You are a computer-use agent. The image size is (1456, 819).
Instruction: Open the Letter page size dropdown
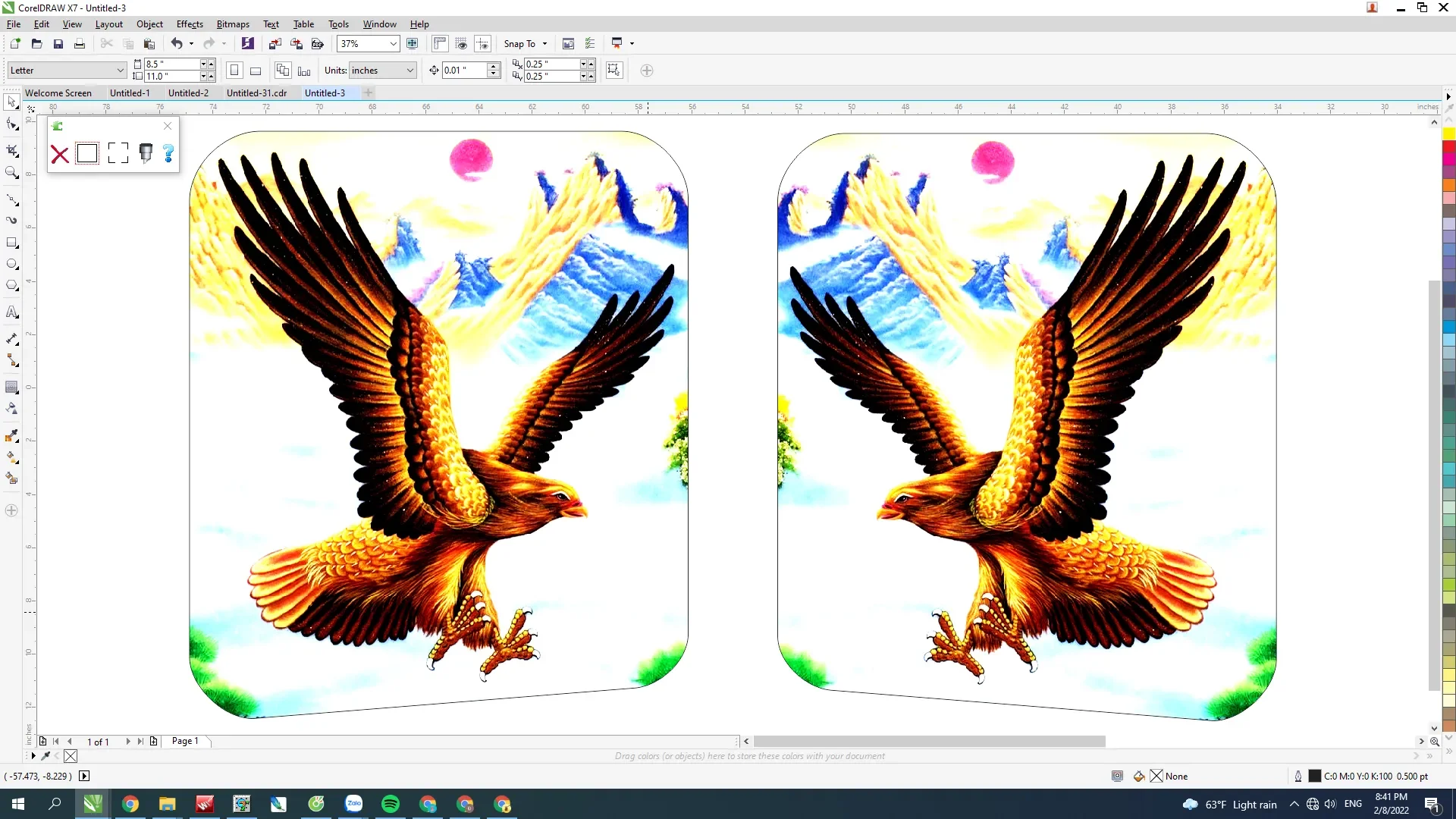pos(120,71)
